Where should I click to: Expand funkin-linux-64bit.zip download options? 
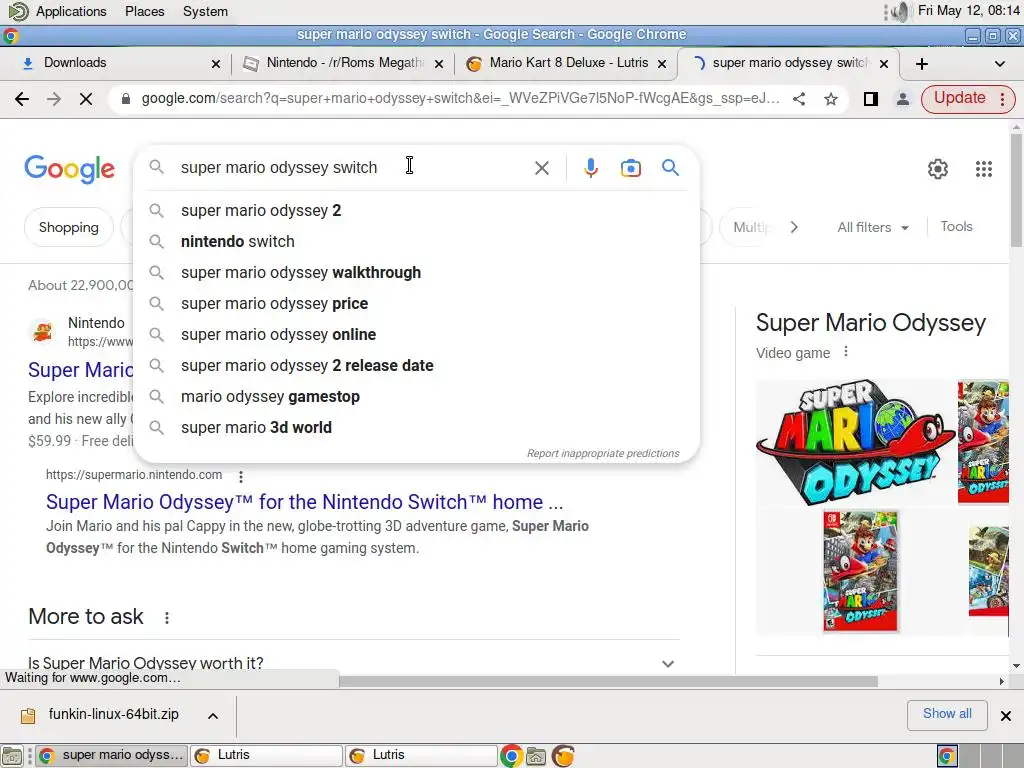click(213, 716)
